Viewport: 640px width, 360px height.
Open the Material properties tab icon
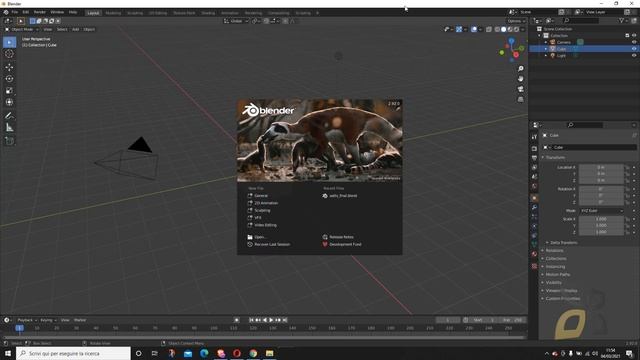pyautogui.click(x=534, y=254)
